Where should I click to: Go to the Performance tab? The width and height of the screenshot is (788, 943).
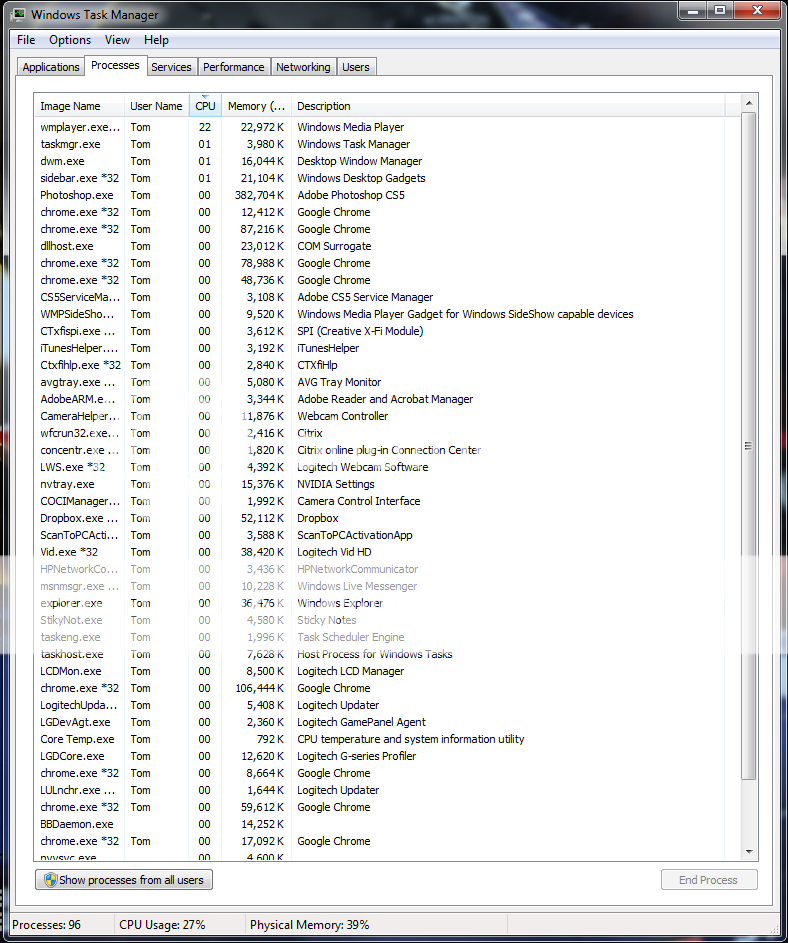pos(233,67)
